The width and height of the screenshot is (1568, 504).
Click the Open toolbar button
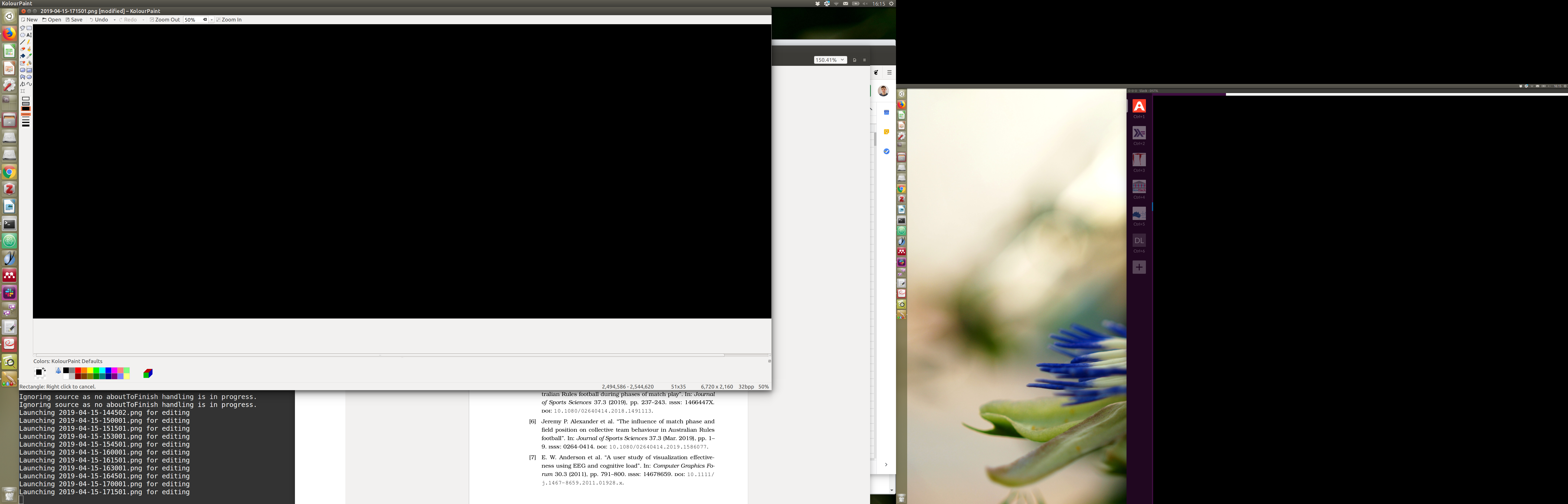pos(52,19)
